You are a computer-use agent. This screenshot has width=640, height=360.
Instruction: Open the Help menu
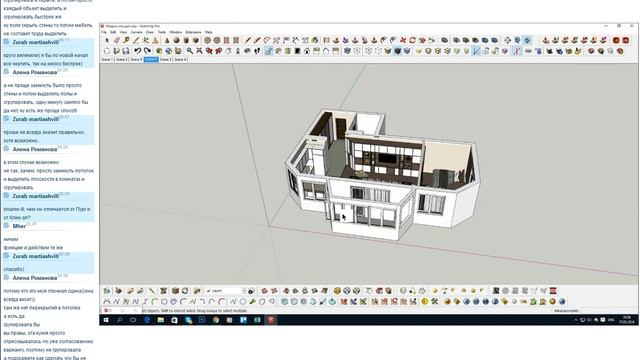tap(209, 32)
